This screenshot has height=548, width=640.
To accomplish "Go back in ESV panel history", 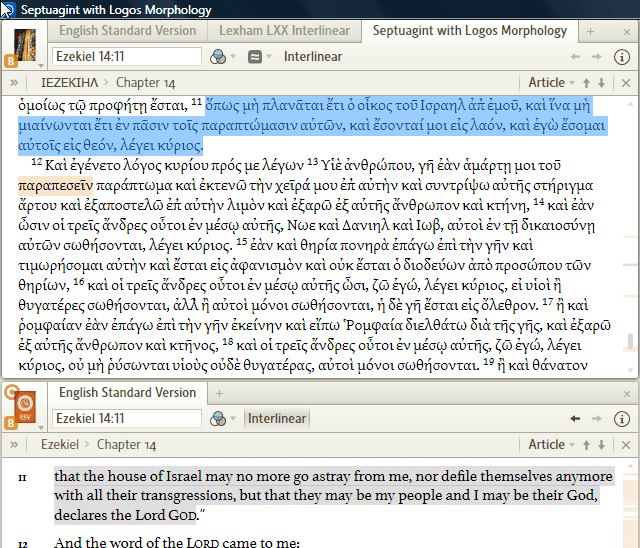I will pos(575,419).
